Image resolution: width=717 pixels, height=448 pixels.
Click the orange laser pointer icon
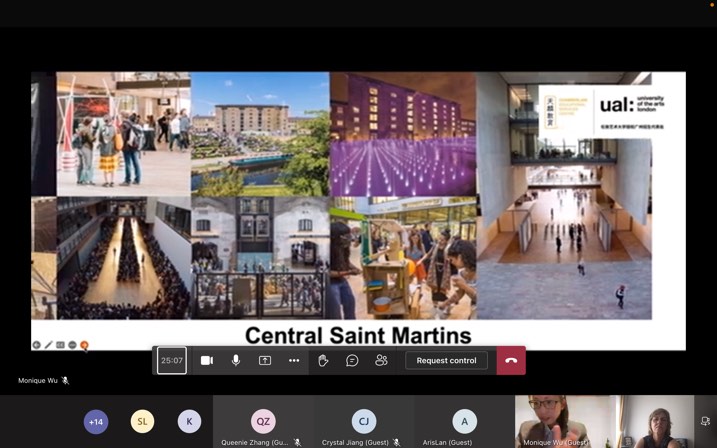coord(84,346)
